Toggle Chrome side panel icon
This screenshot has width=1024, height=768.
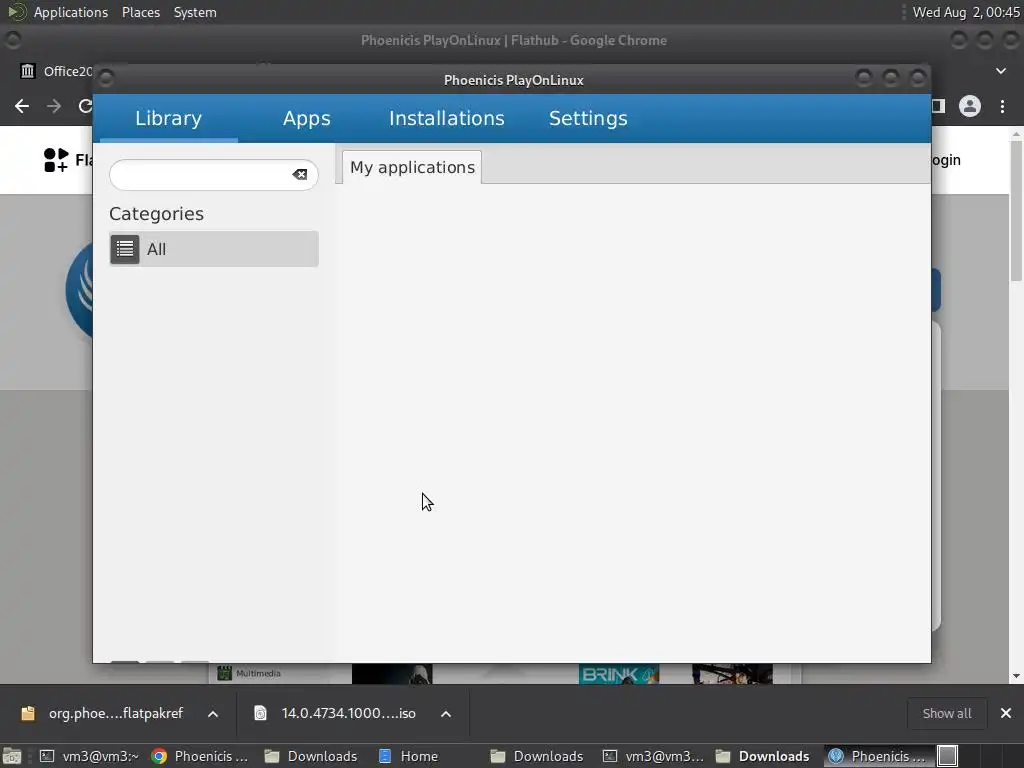pos(938,106)
